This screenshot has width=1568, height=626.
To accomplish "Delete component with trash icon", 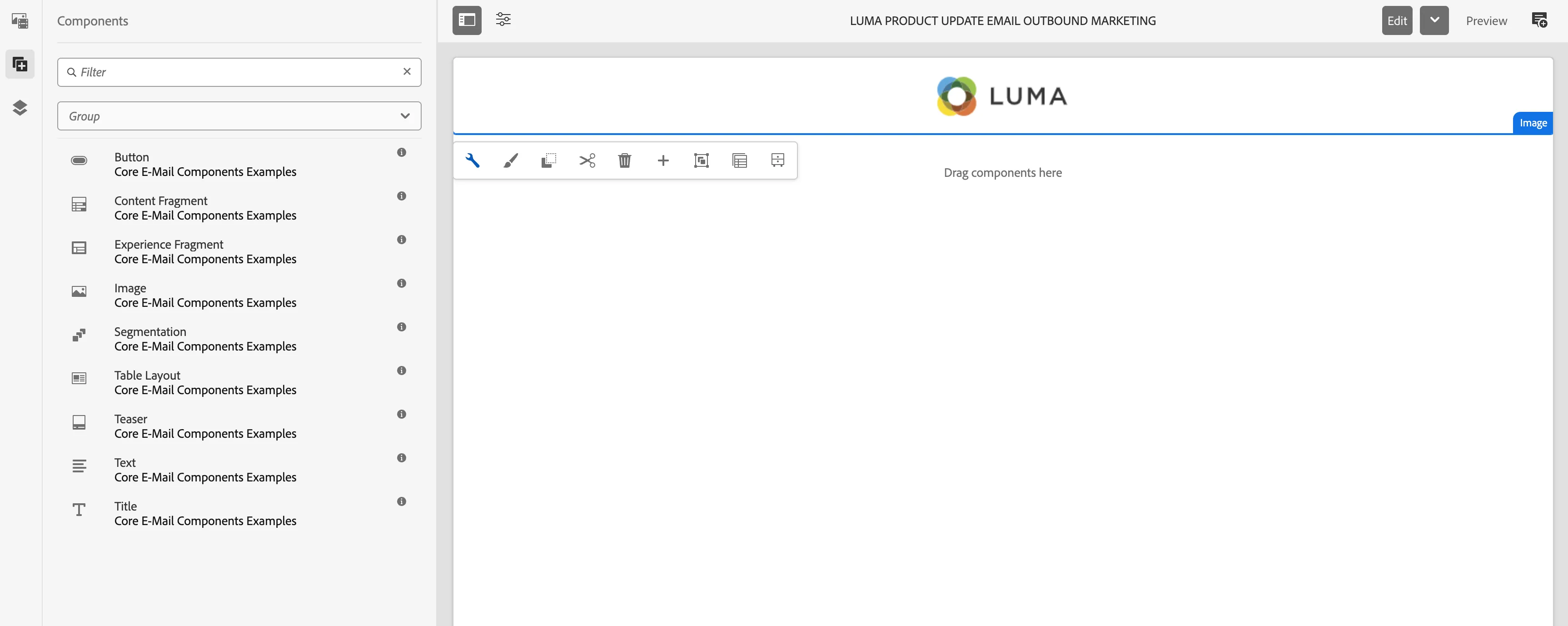I will [625, 160].
